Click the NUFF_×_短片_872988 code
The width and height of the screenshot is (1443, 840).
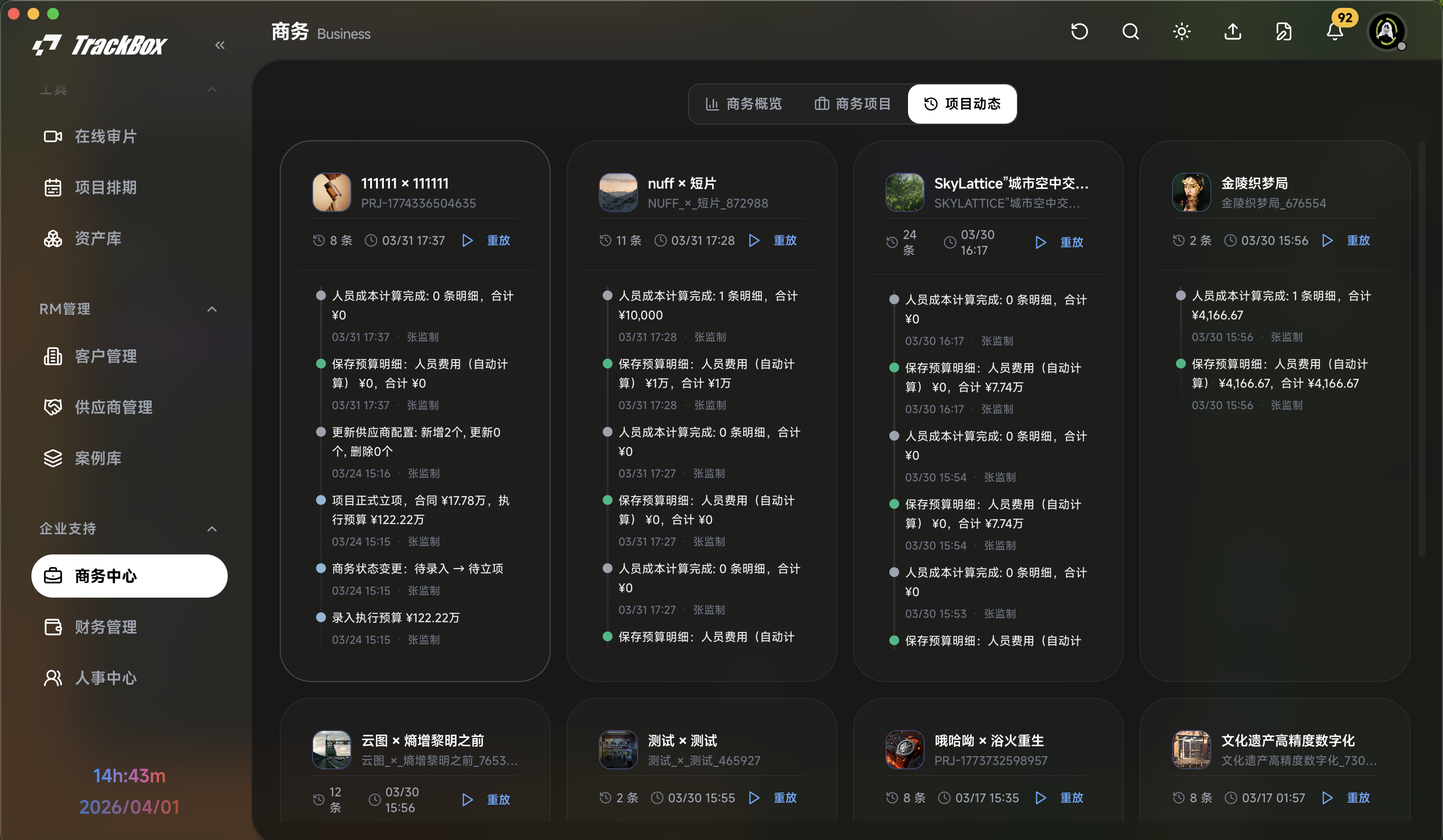click(x=708, y=203)
